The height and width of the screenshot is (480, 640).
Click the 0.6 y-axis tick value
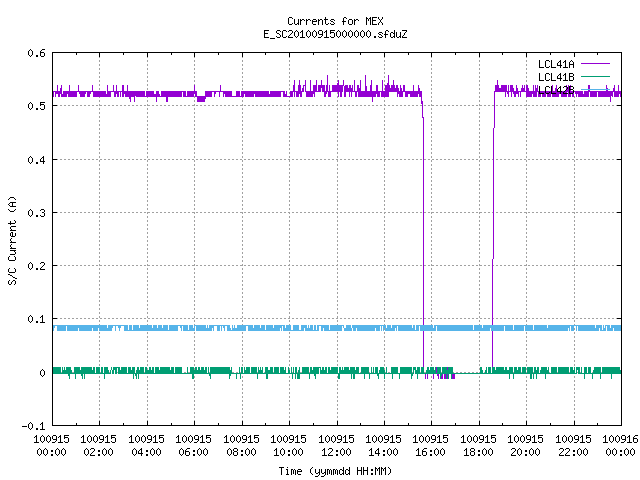point(36,53)
